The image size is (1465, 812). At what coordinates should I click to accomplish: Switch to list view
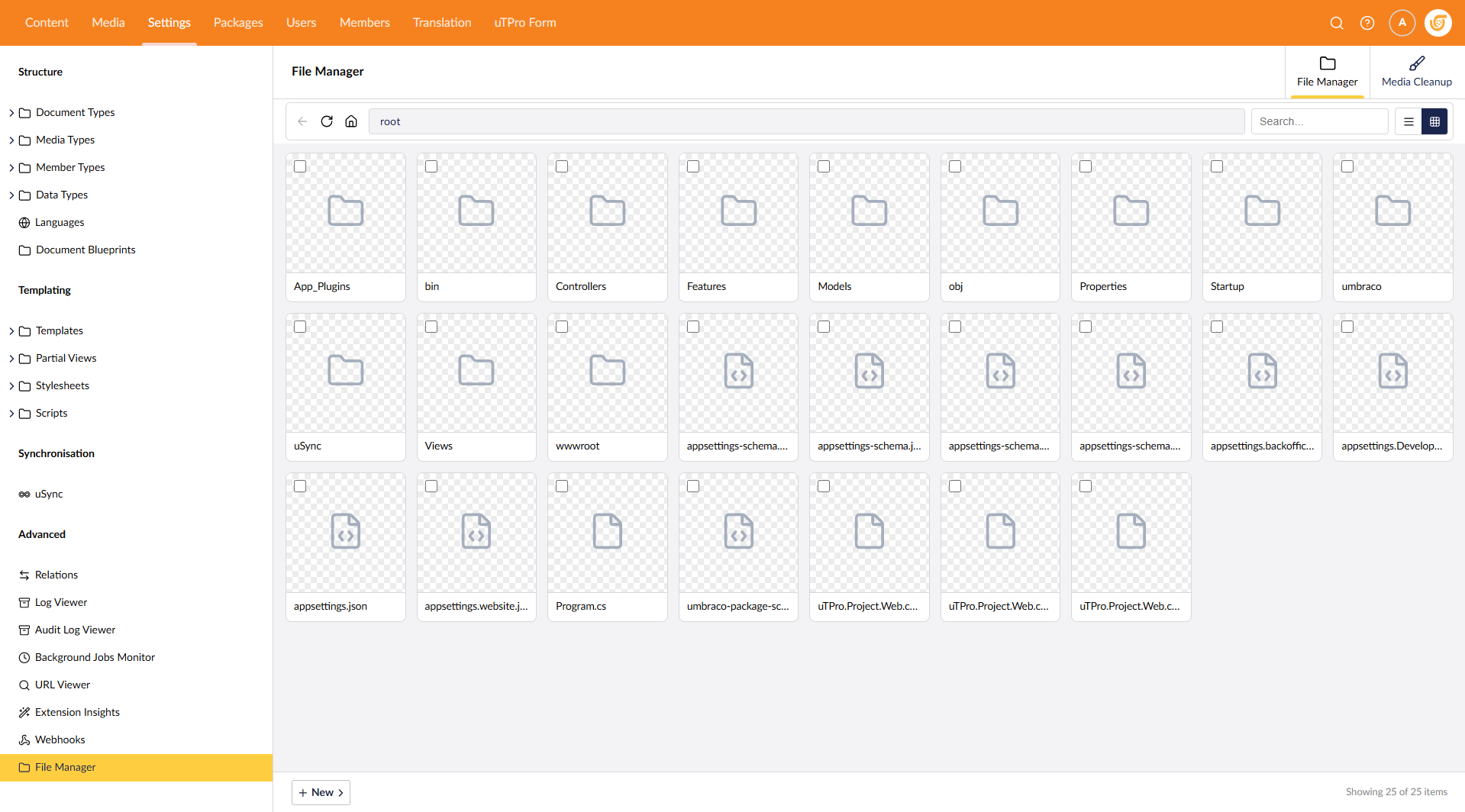click(1409, 121)
